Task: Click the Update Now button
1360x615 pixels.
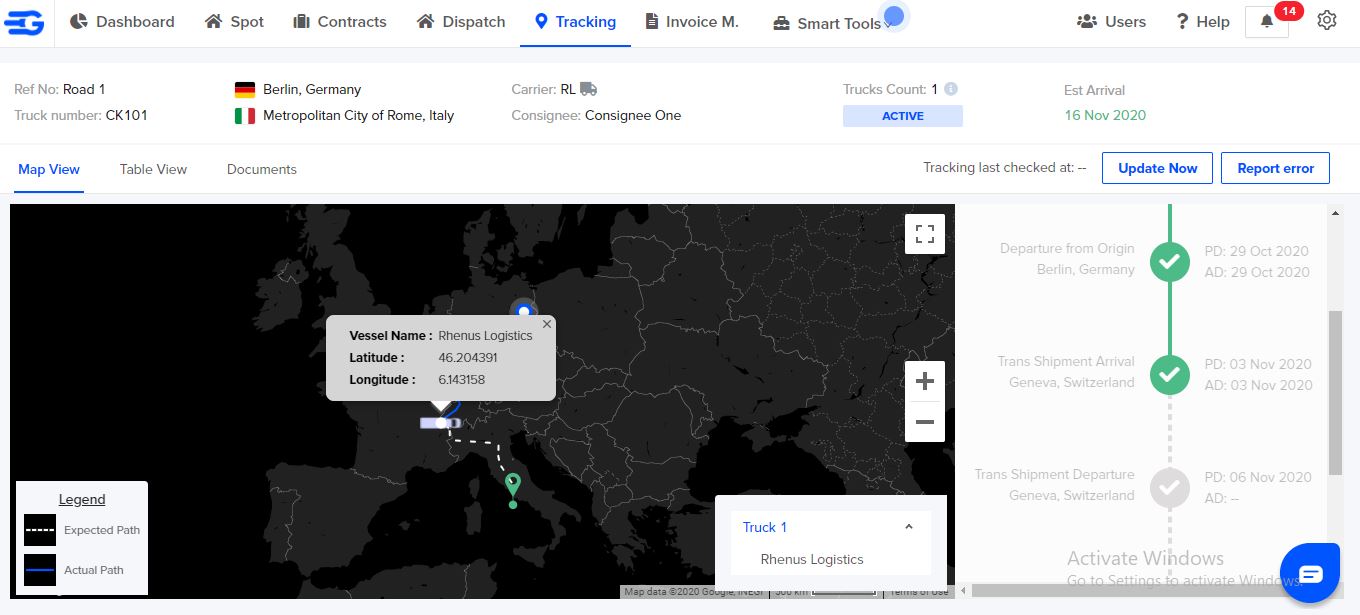Action: (1157, 168)
